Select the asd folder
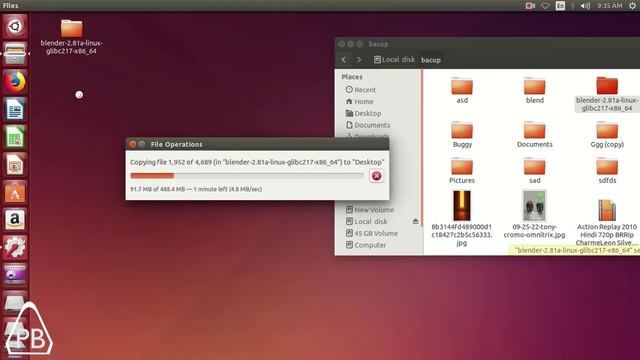 click(x=462, y=91)
